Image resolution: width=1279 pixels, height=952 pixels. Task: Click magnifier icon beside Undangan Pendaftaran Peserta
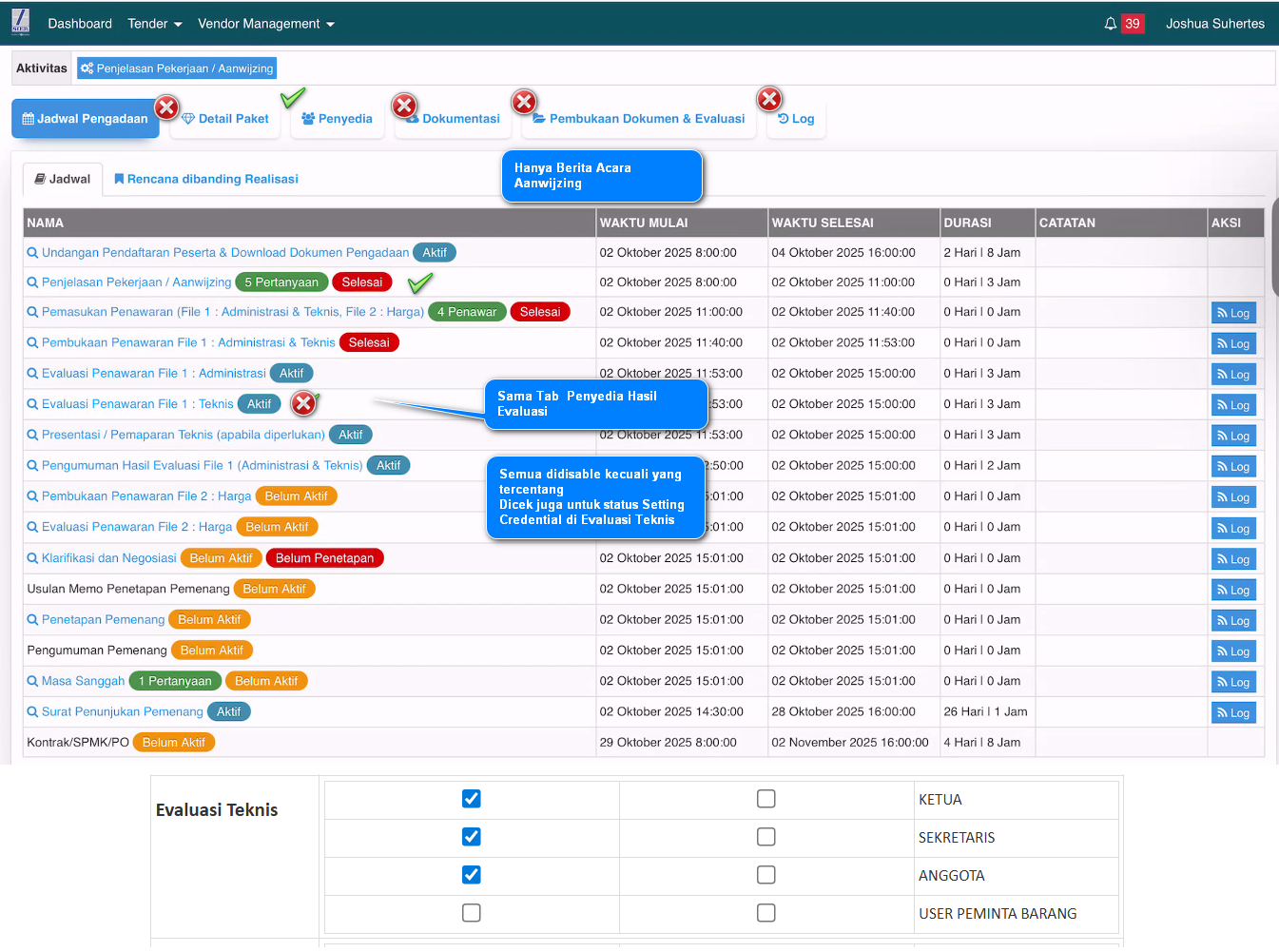(32, 253)
